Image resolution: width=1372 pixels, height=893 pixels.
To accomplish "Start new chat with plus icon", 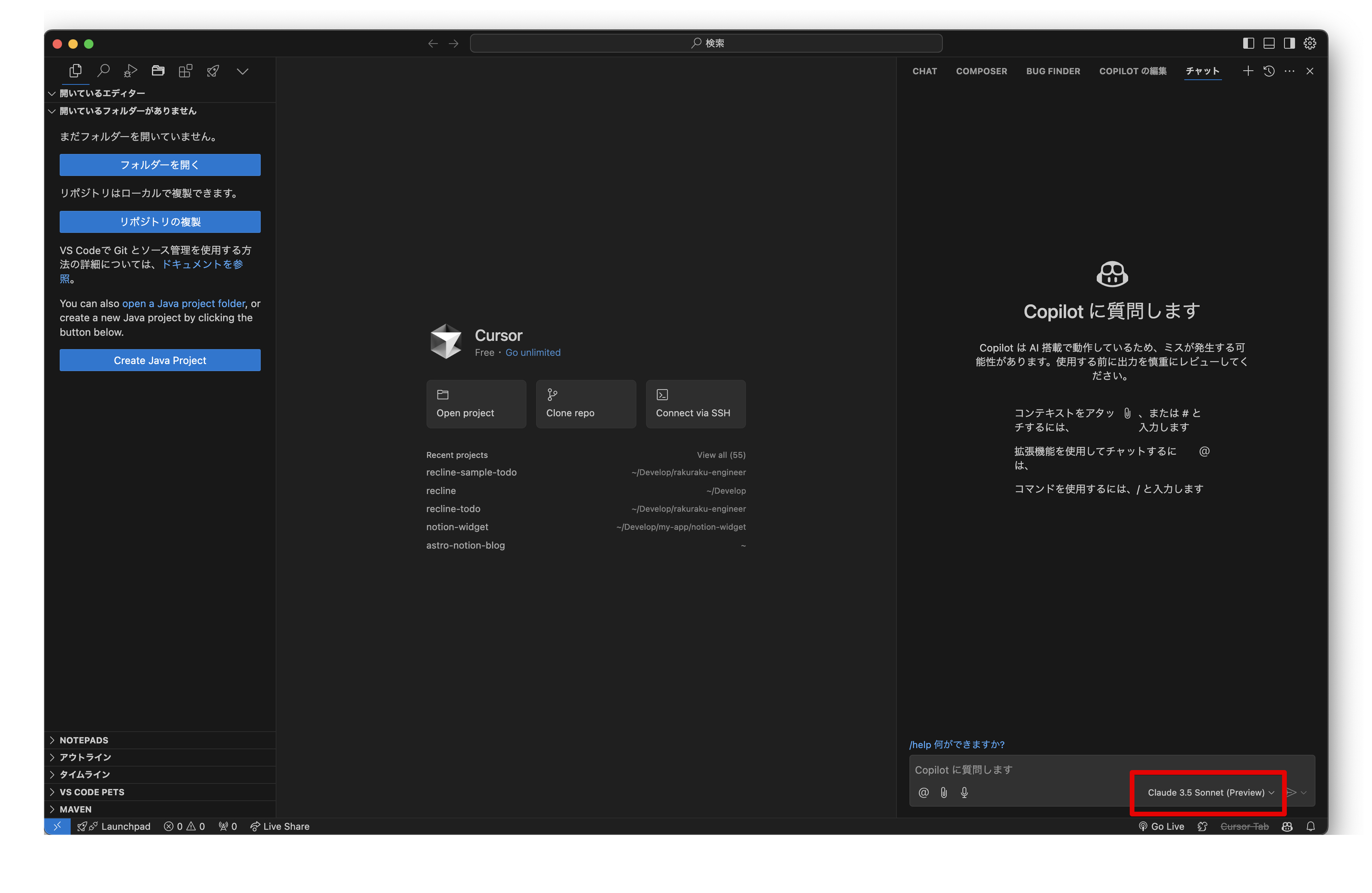I will pos(1248,71).
